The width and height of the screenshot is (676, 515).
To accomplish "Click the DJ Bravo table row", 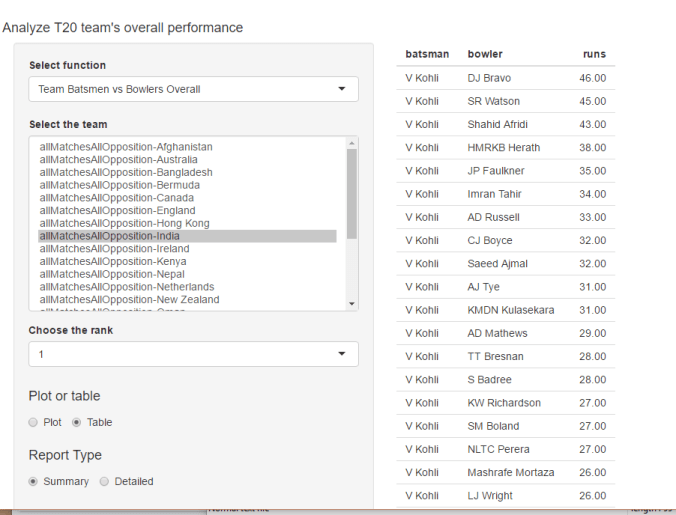I will click(505, 78).
